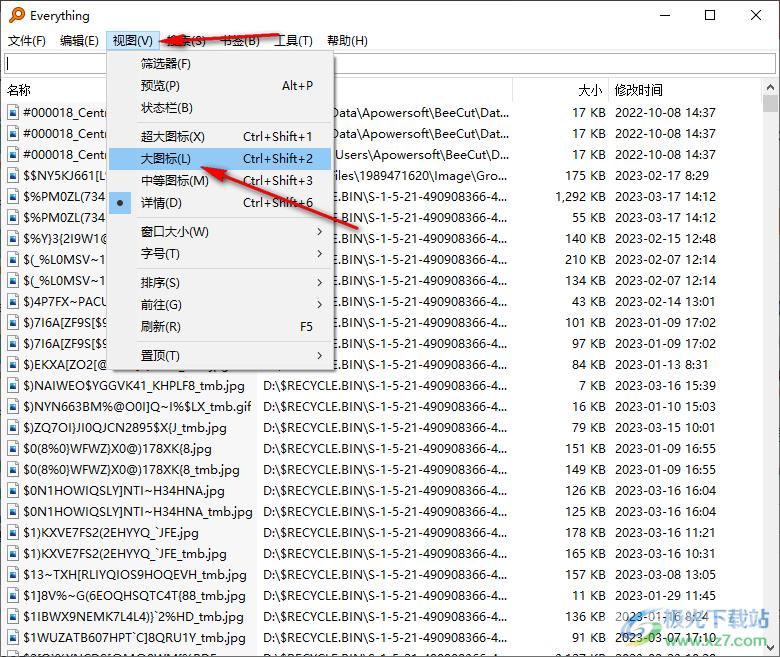Click the vertical scrollbar thumb
The image size is (780, 657).
(770, 103)
